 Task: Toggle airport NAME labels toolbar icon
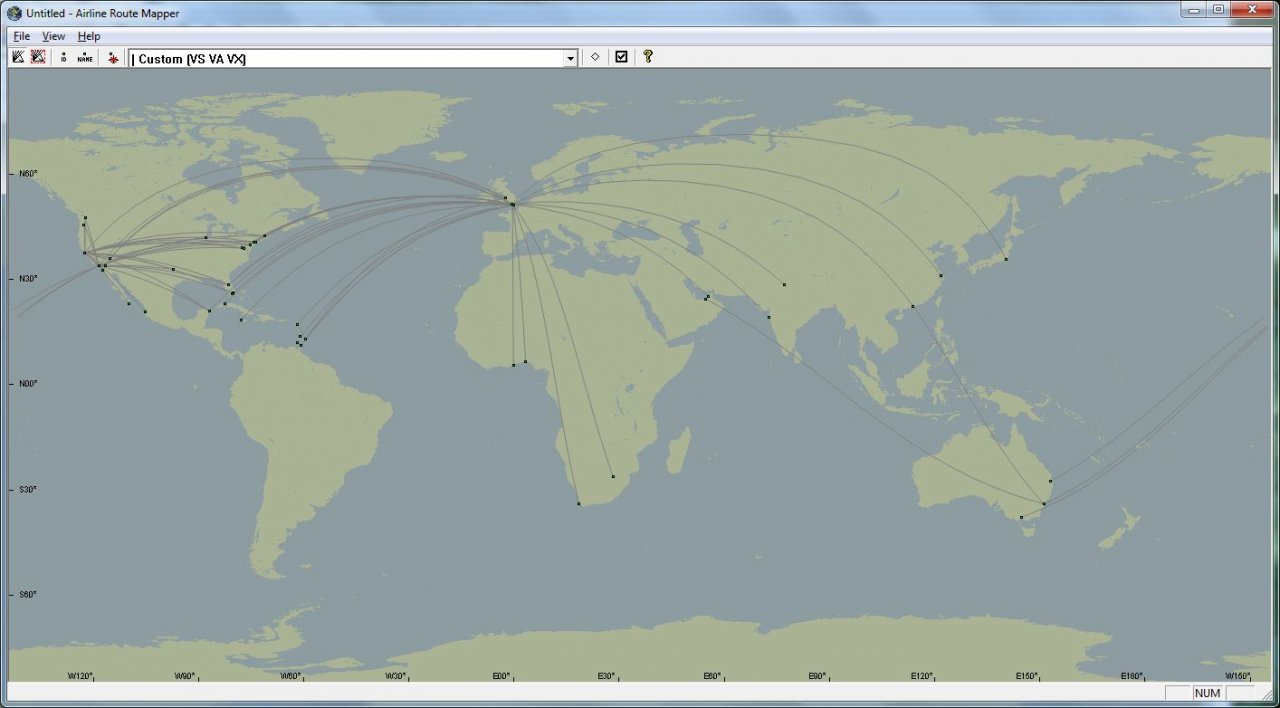[85, 57]
